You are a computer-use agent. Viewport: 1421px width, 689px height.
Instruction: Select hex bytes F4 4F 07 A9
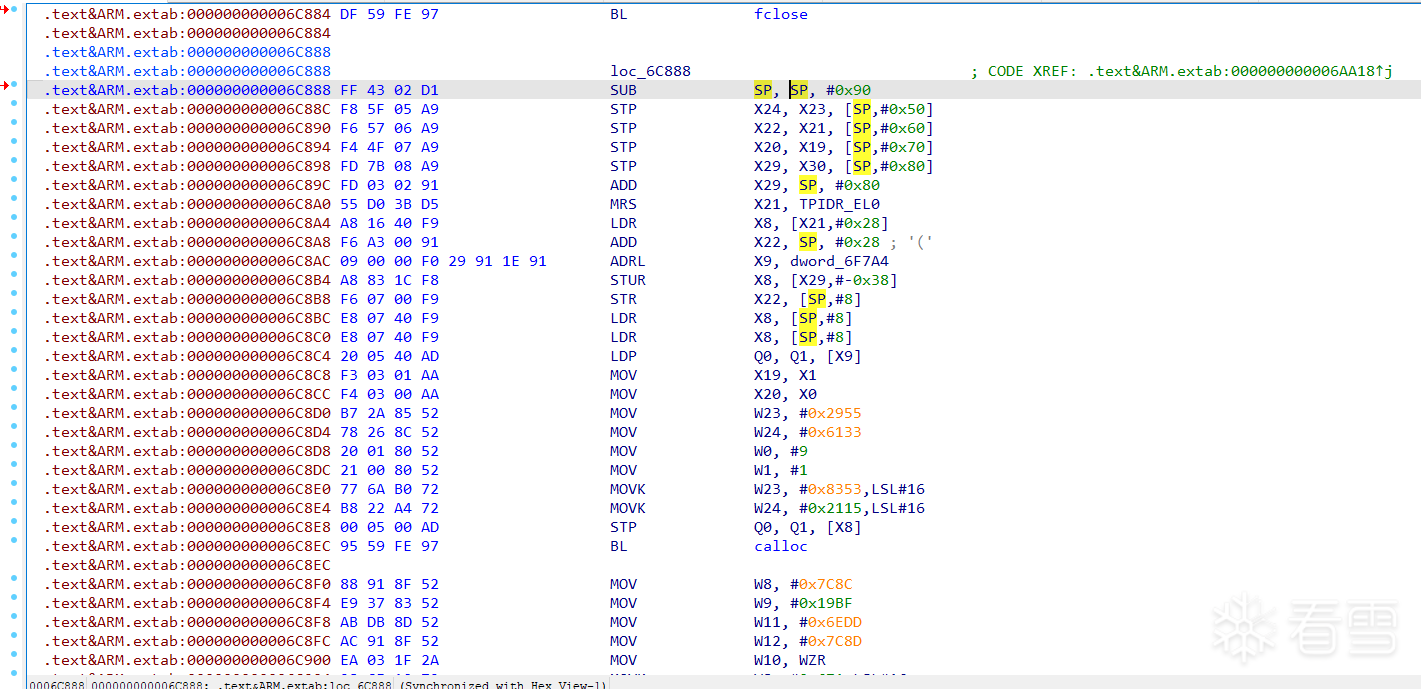[390, 147]
